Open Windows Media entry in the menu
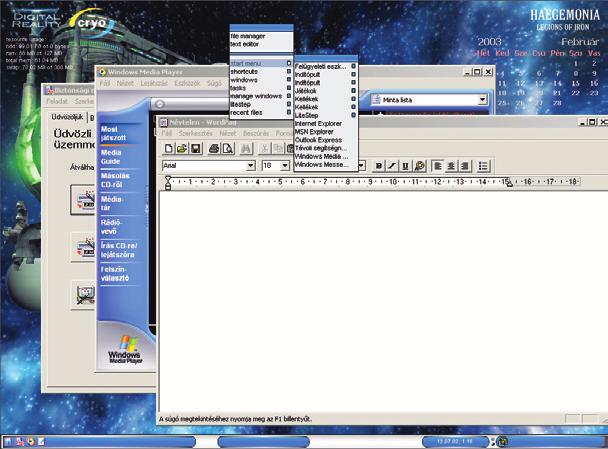The image size is (608, 449). click(325, 156)
